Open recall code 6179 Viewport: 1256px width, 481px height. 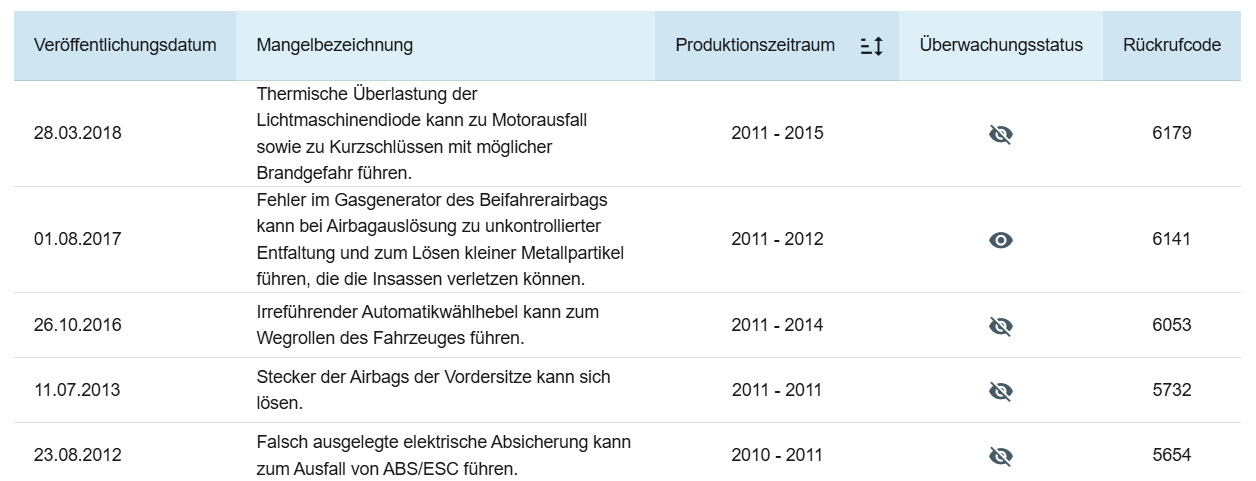point(1171,133)
